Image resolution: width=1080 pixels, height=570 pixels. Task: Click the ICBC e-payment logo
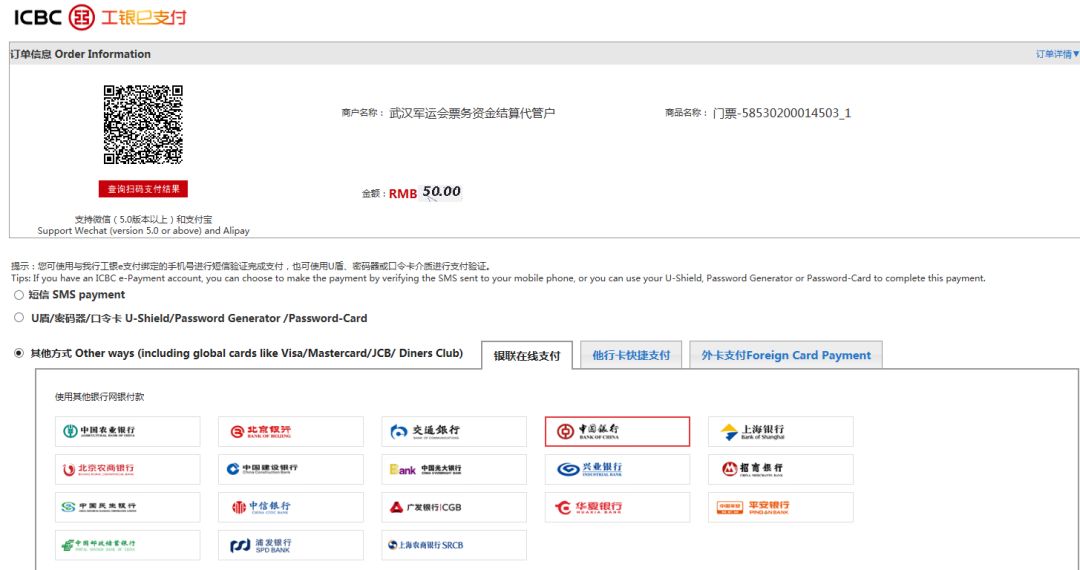(x=100, y=17)
